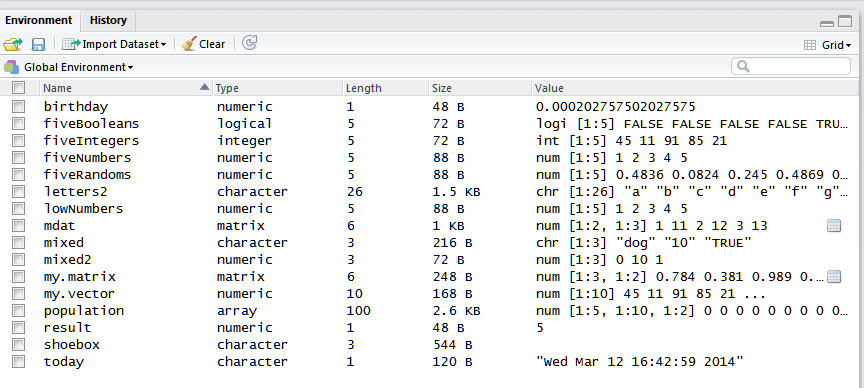Screen dimensions: 864x388
Task: Click the Name column sort arrow
Action: click(x=204, y=87)
